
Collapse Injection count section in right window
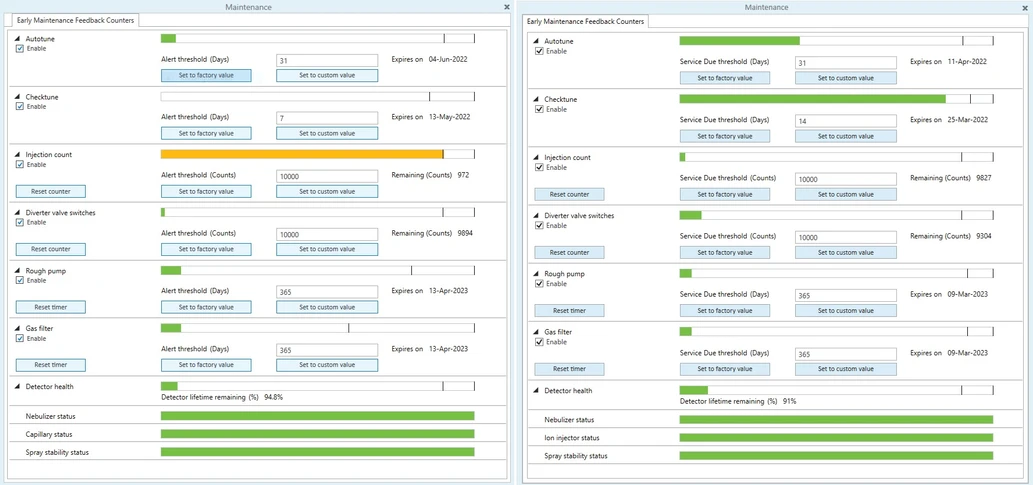click(x=536, y=158)
